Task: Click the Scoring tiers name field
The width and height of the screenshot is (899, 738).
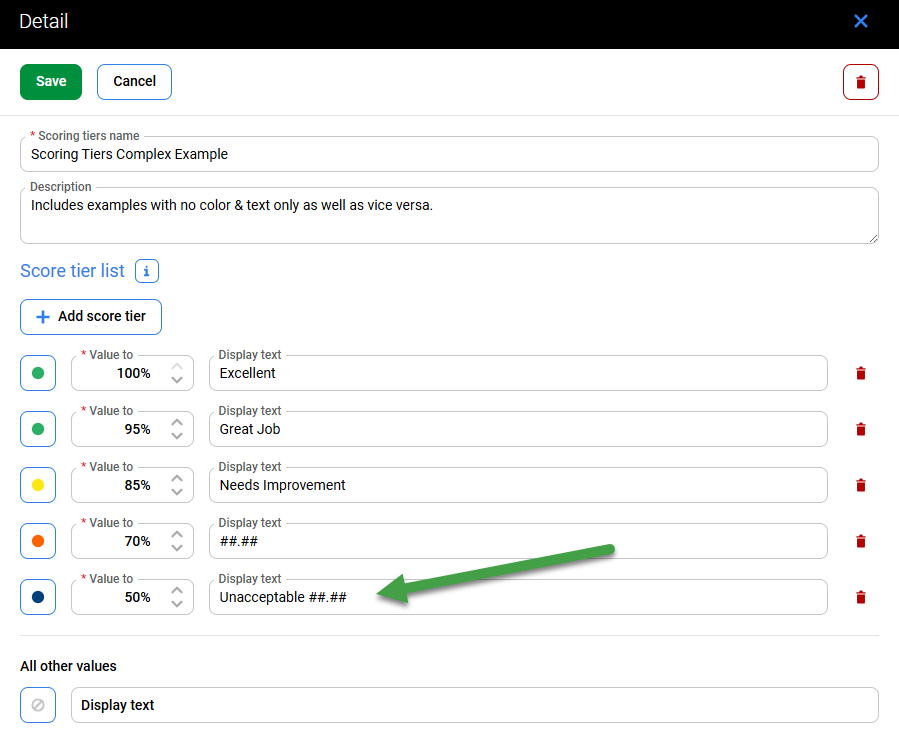Action: point(448,155)
